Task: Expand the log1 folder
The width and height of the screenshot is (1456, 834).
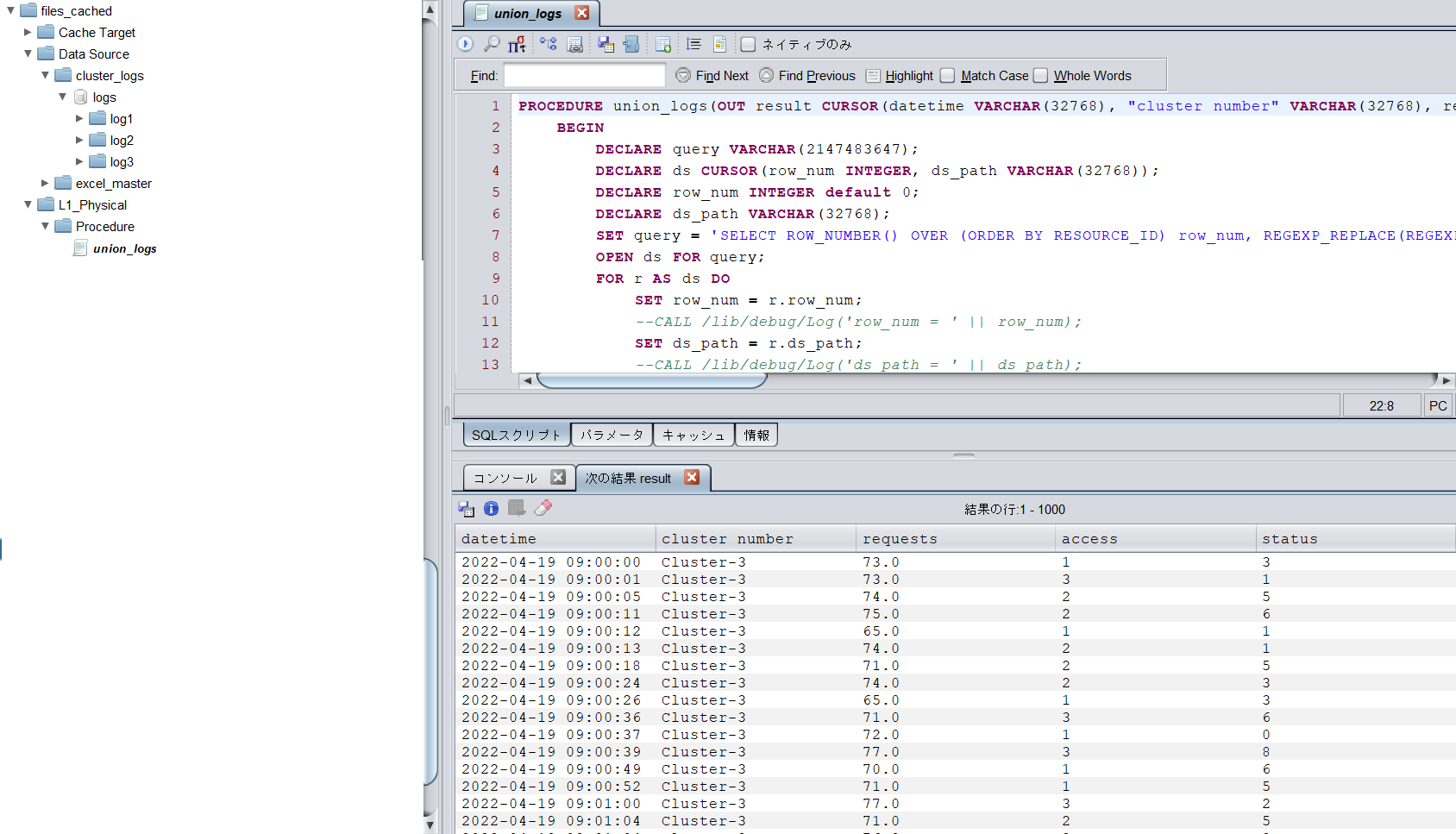Action: tap(79, 118)
